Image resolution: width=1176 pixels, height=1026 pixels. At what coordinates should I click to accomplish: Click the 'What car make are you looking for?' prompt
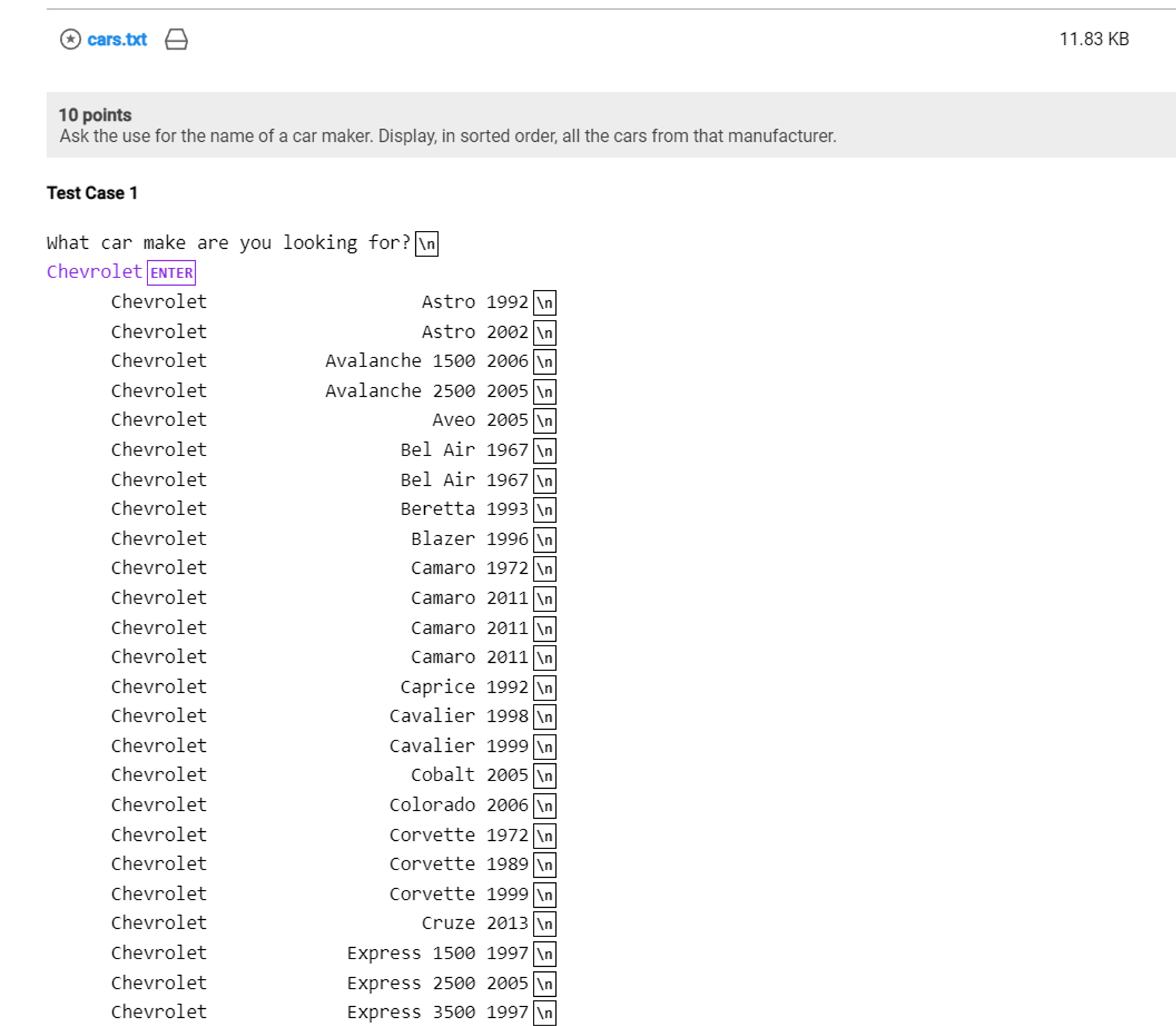[x=229, y=242]
